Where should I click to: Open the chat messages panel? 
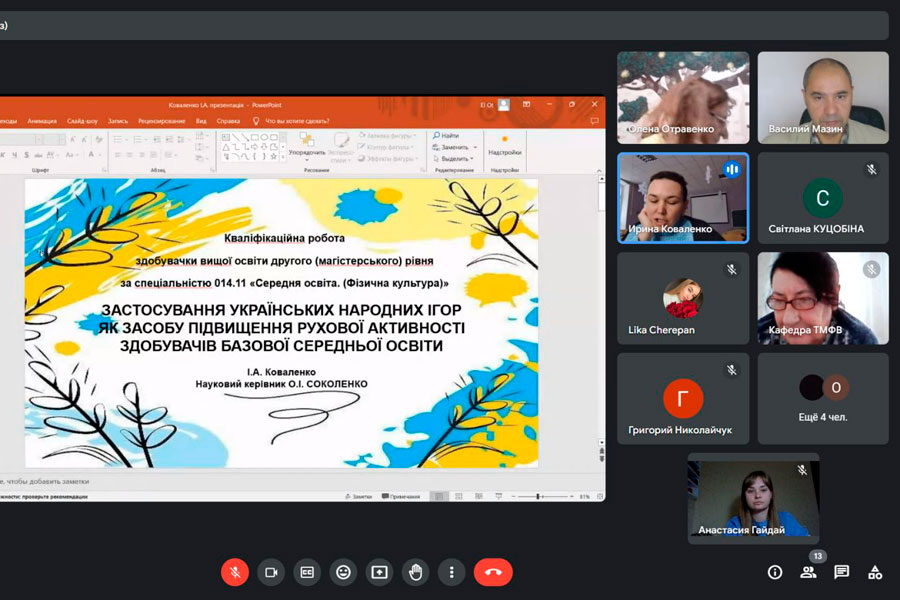(x=842, y=572)
